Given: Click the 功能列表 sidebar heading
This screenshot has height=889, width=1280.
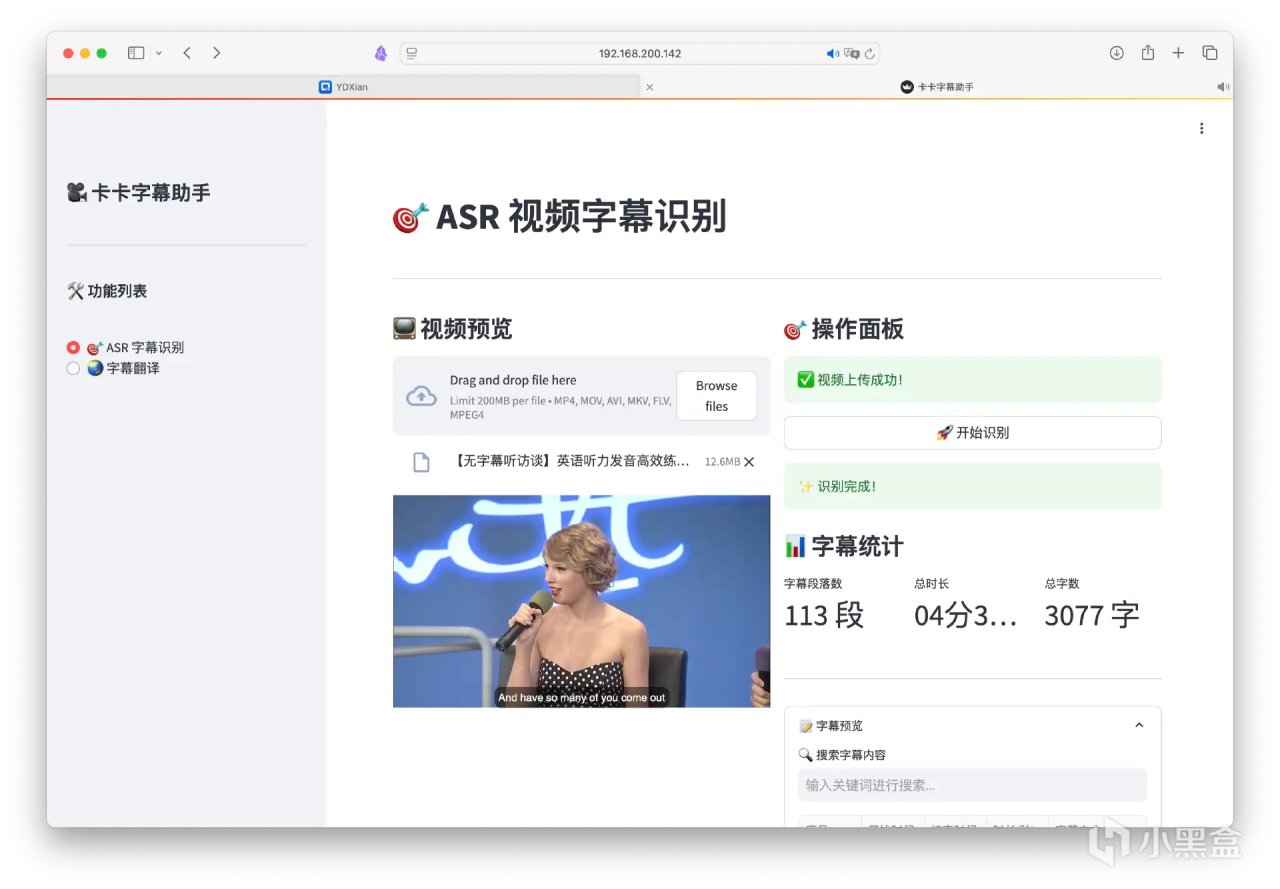Looking at the screenshot, I should point(106,291).
